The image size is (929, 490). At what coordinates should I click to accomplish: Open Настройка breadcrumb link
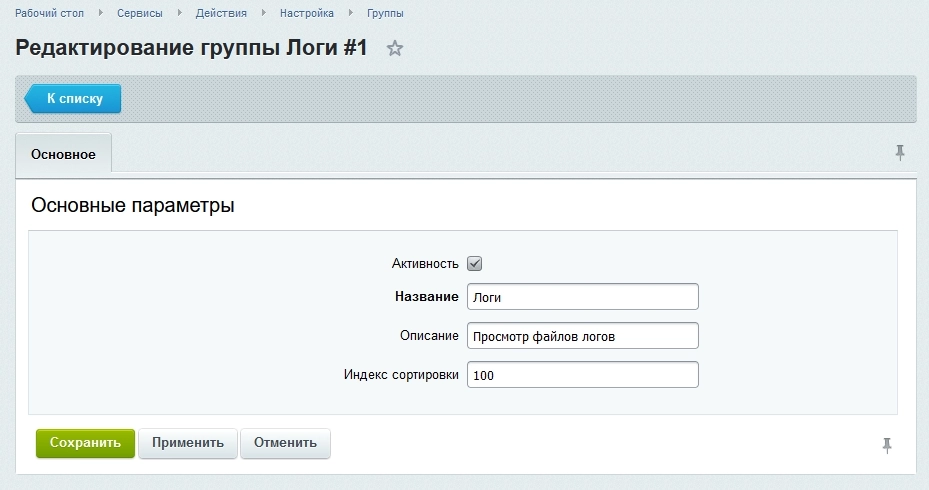tap(307, 13)
